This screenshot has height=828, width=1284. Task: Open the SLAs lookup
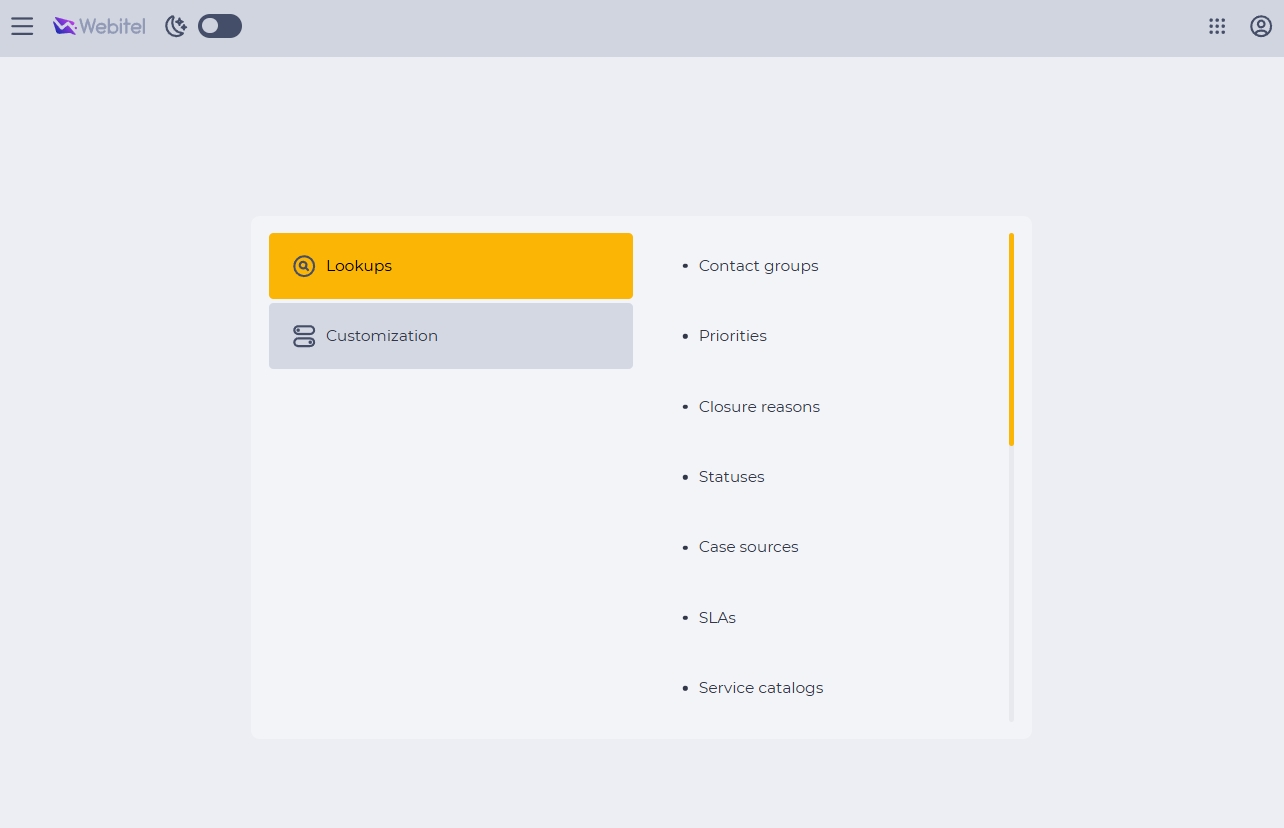717,618
